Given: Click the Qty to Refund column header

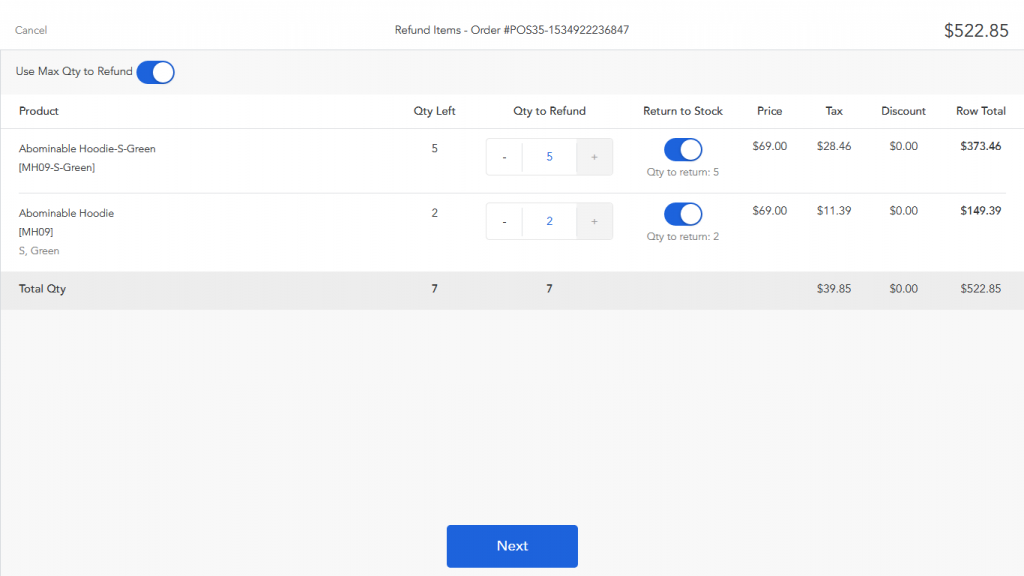Looking at the screenshot, I should (x=549, y=111).
